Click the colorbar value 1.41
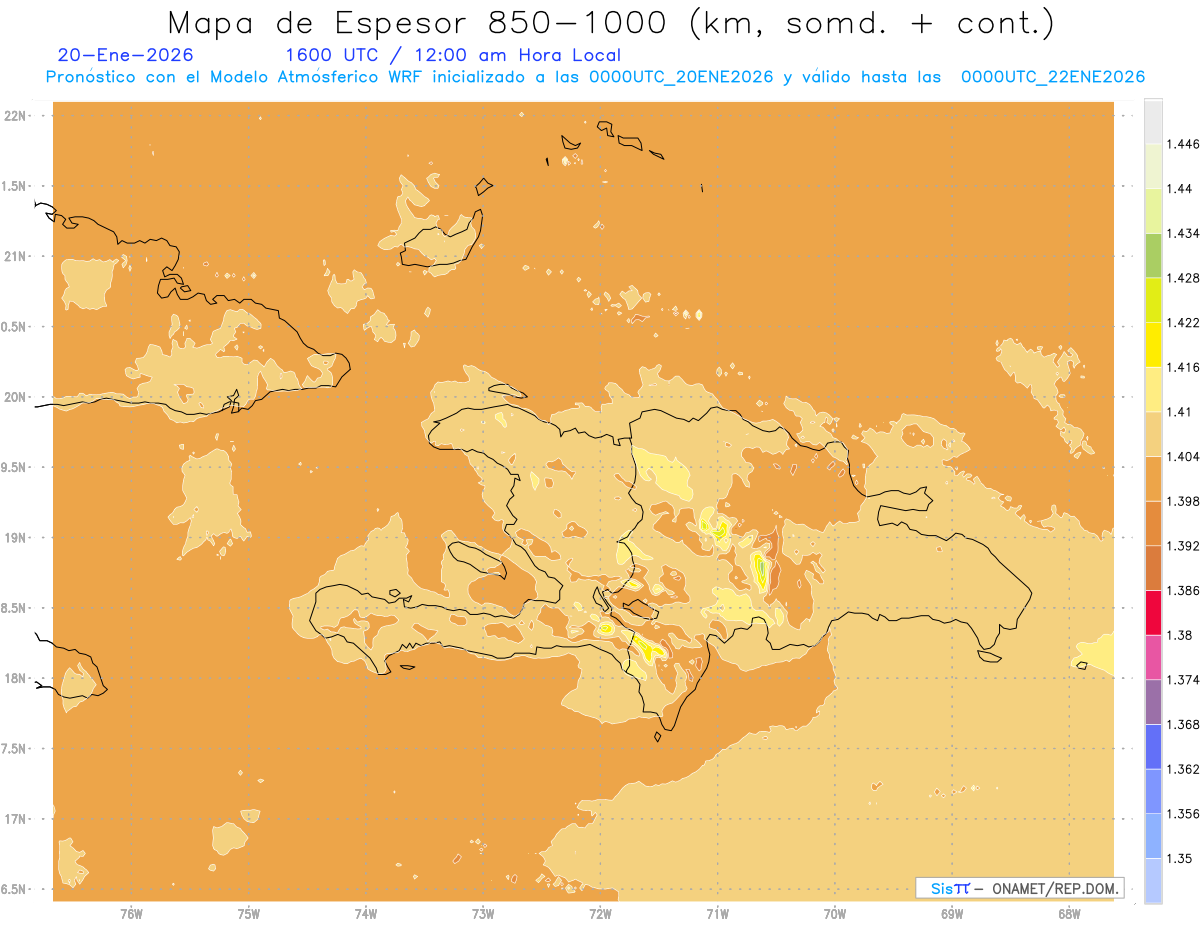This screenshot has height=927, width=1200. pyautogui.click(x=1180, y=412)
